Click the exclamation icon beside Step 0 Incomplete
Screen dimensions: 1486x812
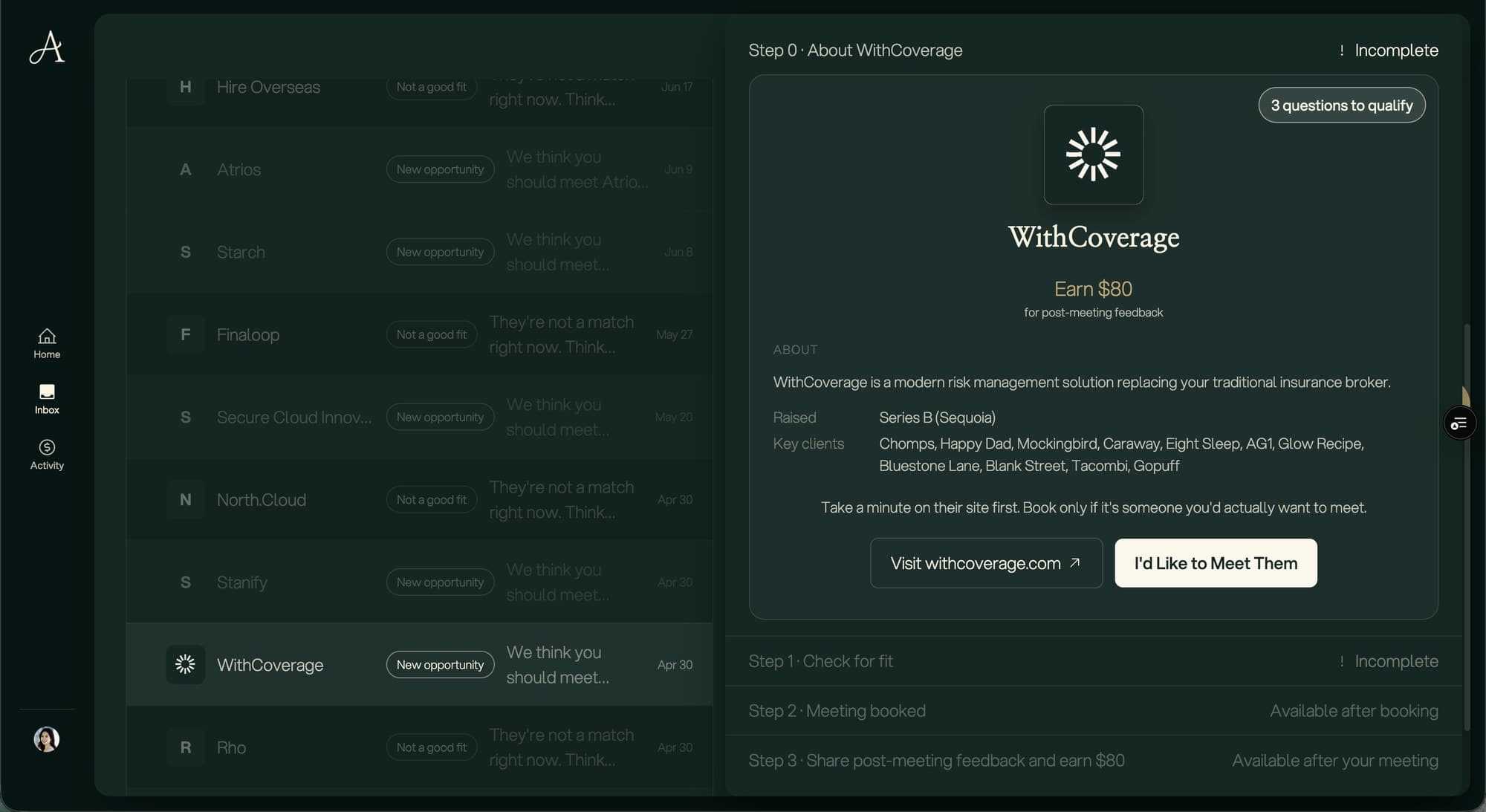pos(1341,50)
